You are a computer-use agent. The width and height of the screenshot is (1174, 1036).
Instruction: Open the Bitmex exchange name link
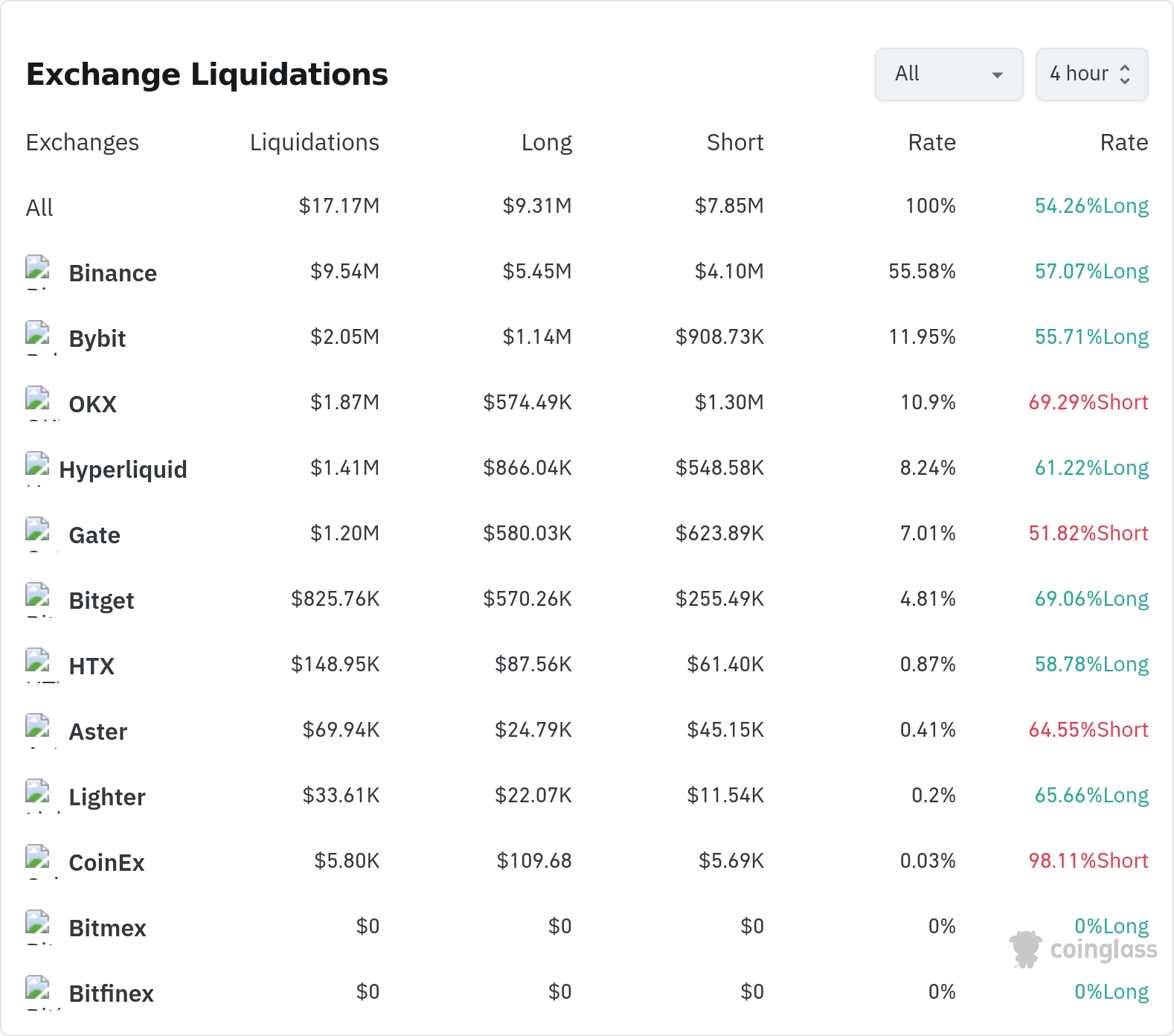(x=107, y=928)
